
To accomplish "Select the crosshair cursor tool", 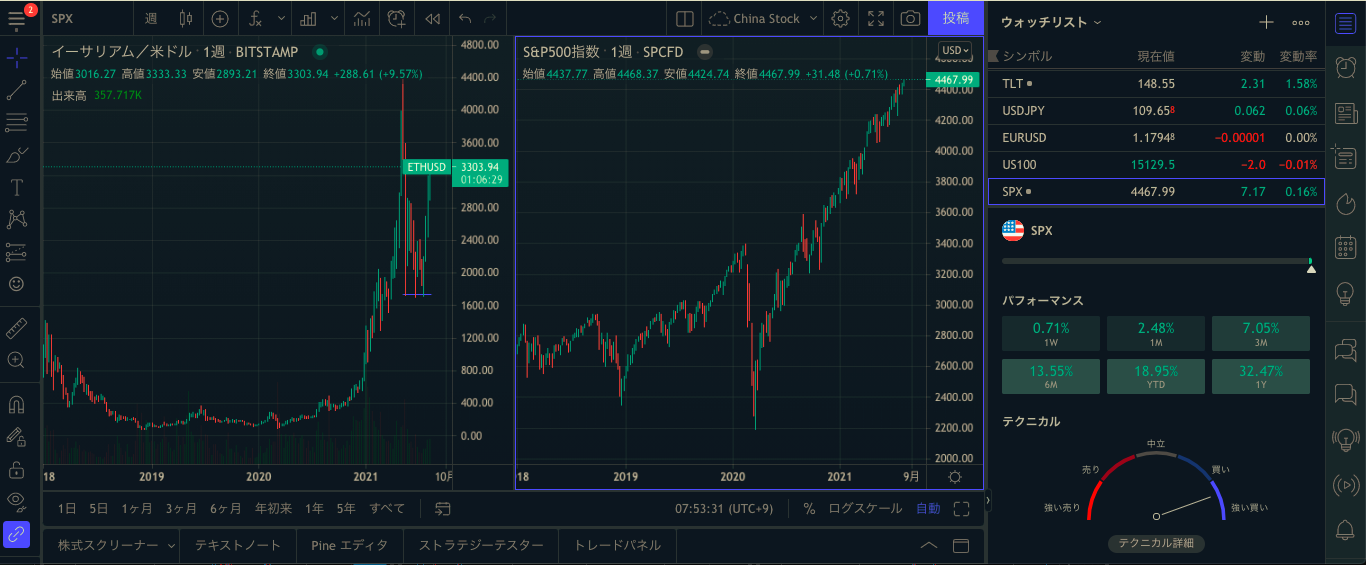I will click(17, 58).
